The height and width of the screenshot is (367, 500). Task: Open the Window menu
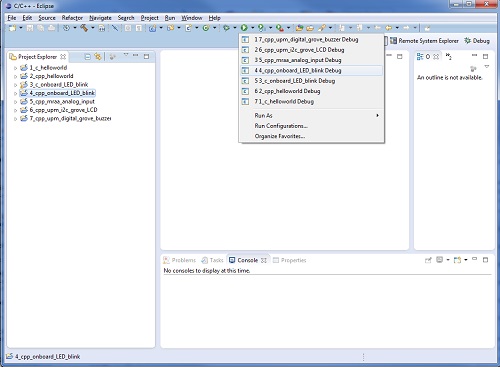point(192,18)
